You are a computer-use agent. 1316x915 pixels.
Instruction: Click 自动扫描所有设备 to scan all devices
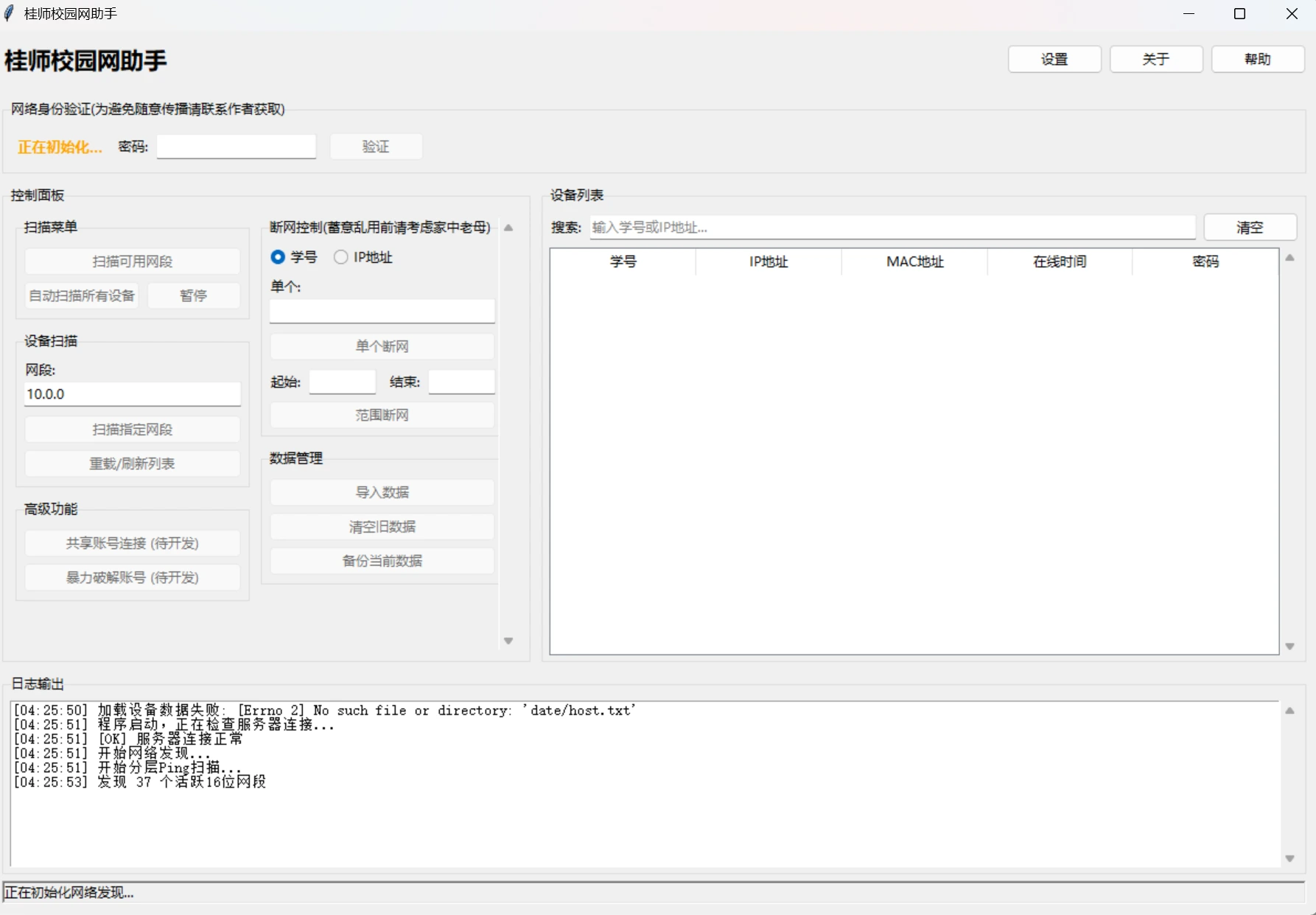pos(81,295)
